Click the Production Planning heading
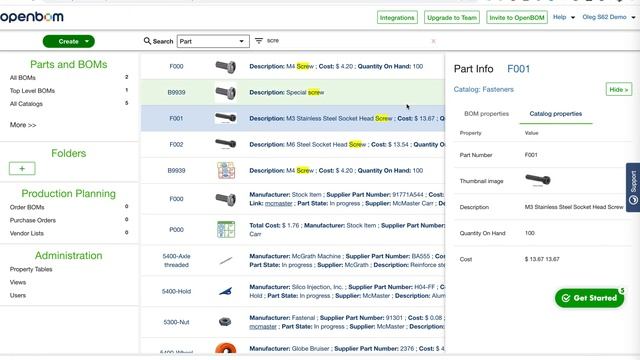 pos(69,193)
